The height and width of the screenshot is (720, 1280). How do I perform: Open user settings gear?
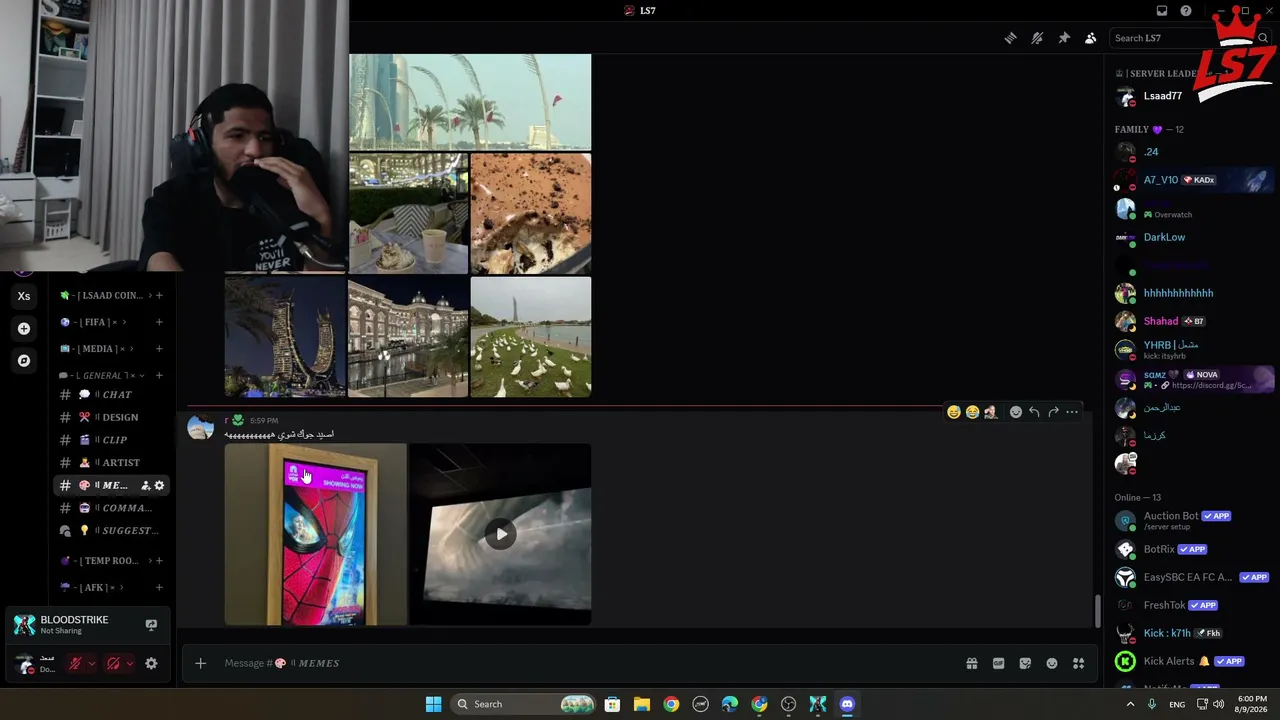click(151, 663)
